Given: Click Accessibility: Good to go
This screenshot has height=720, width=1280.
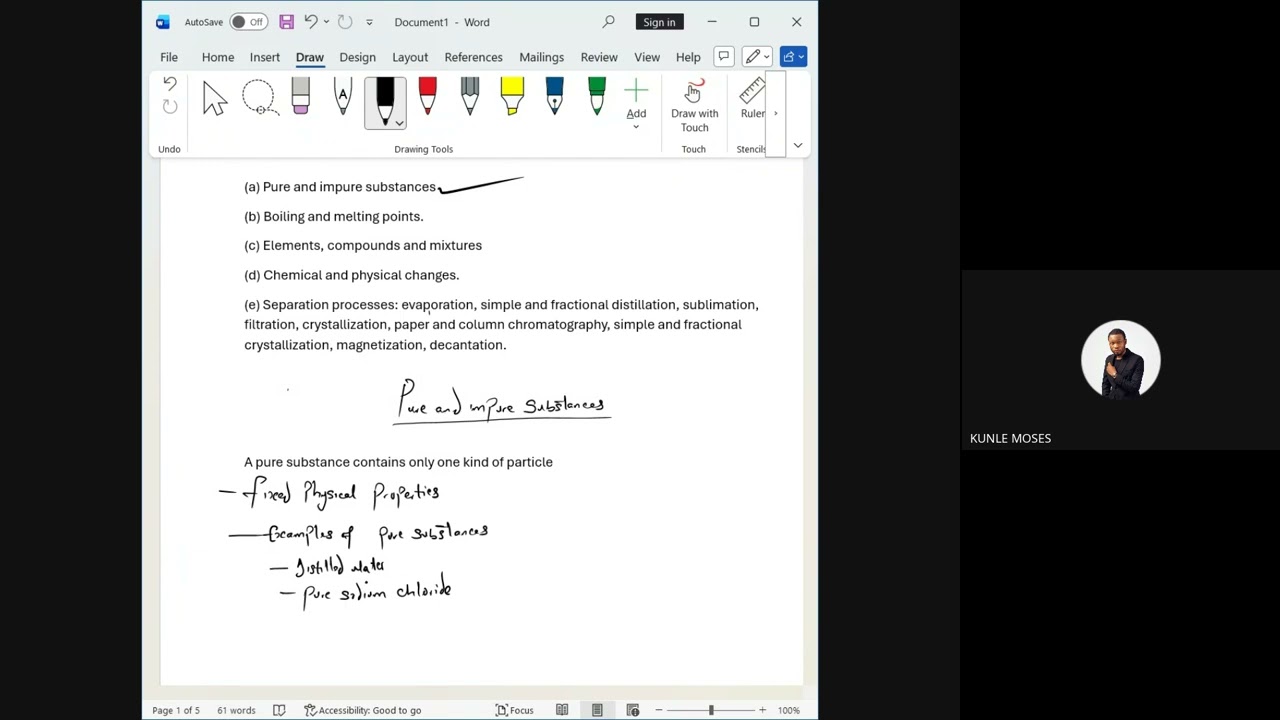Looking at the screenshot, I should click(x=362, y=710).
